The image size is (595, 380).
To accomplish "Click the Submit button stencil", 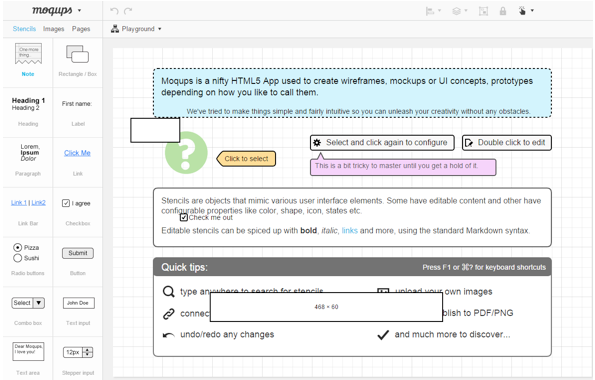I will (78, 253).
